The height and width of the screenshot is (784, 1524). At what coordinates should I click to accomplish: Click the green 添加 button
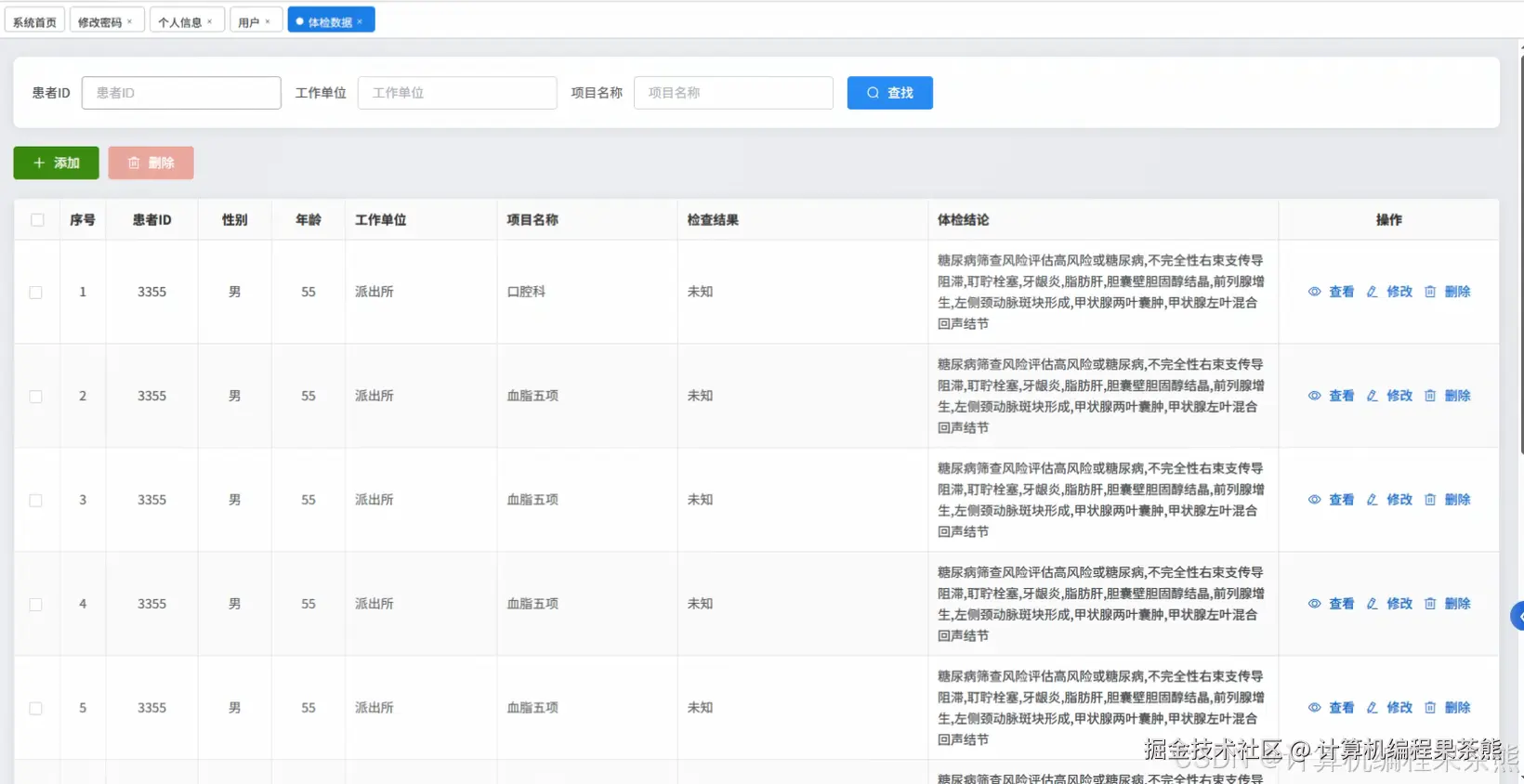[x=56, y=163]
